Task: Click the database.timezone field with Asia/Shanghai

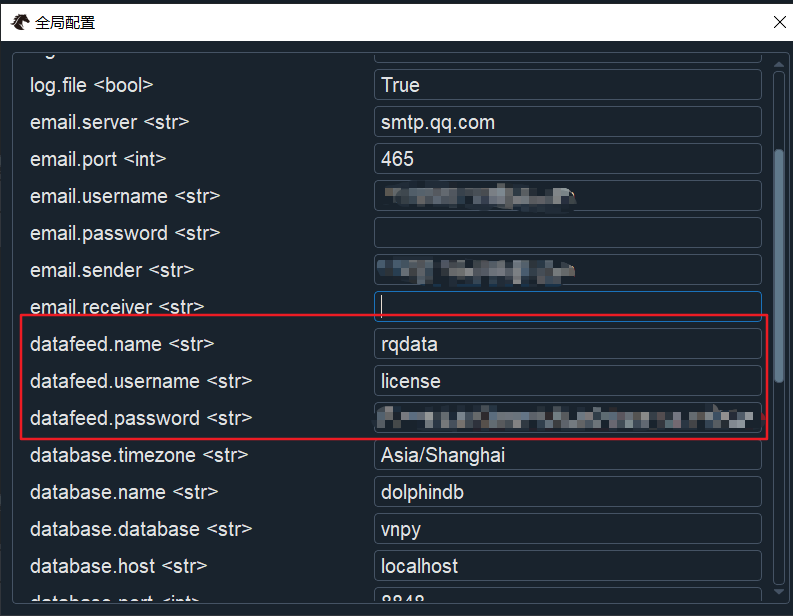Action: click(567, 455)
